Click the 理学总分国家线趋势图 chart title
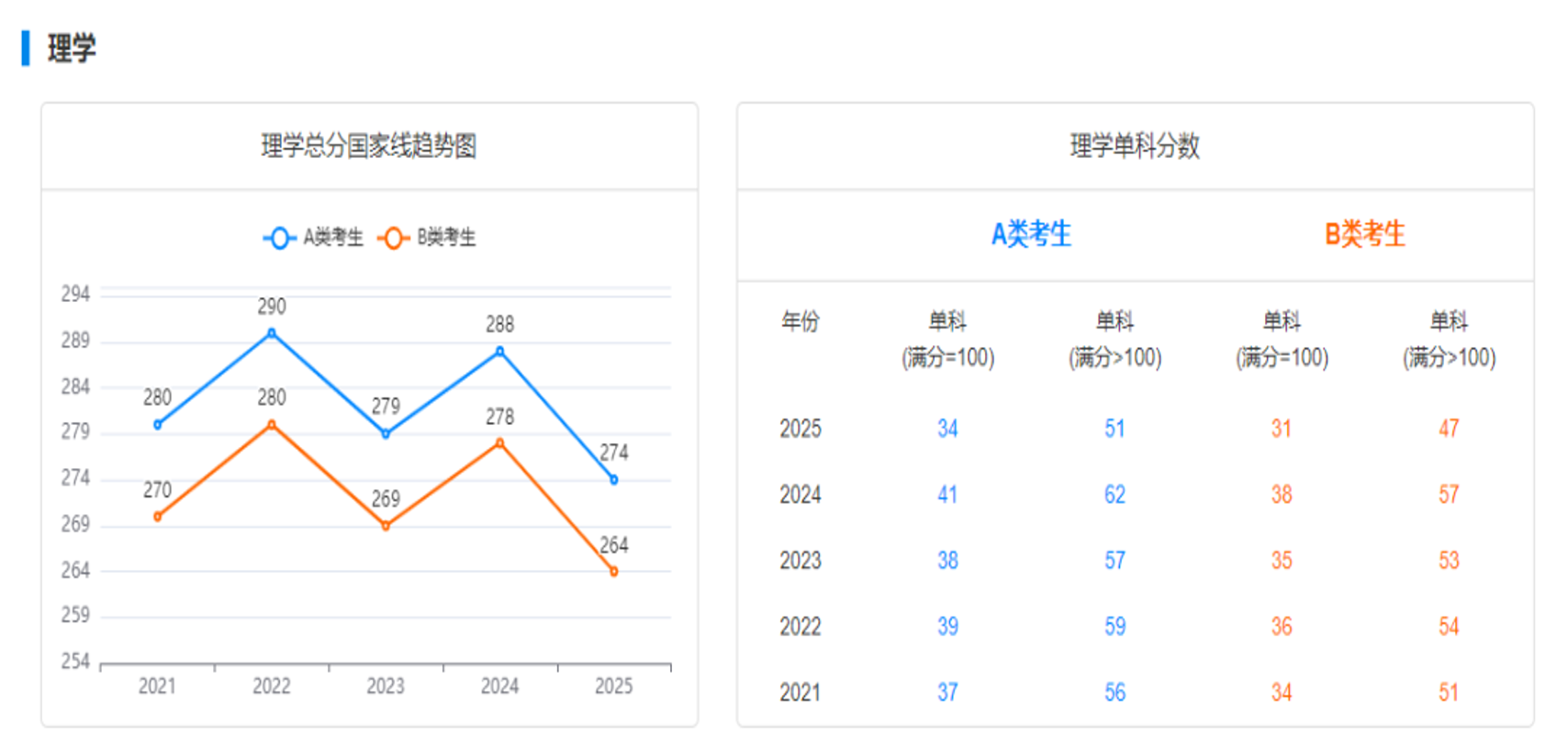This screenshot has height=748, width=1568. [x=368, y=146]
